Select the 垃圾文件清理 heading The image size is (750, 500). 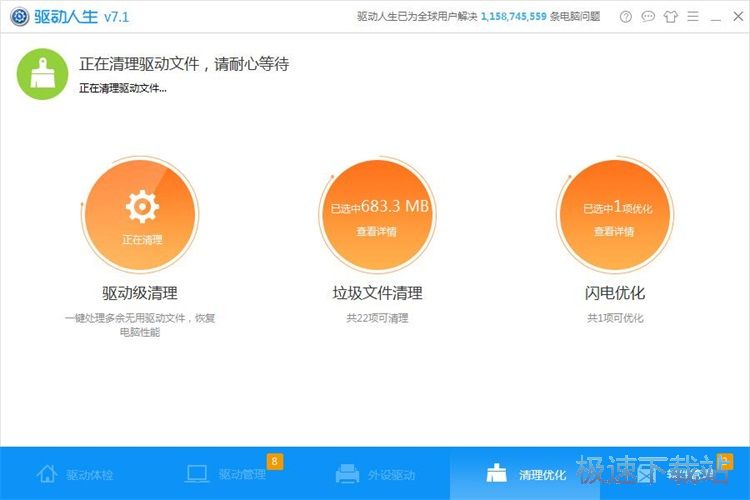coord(377,293)
